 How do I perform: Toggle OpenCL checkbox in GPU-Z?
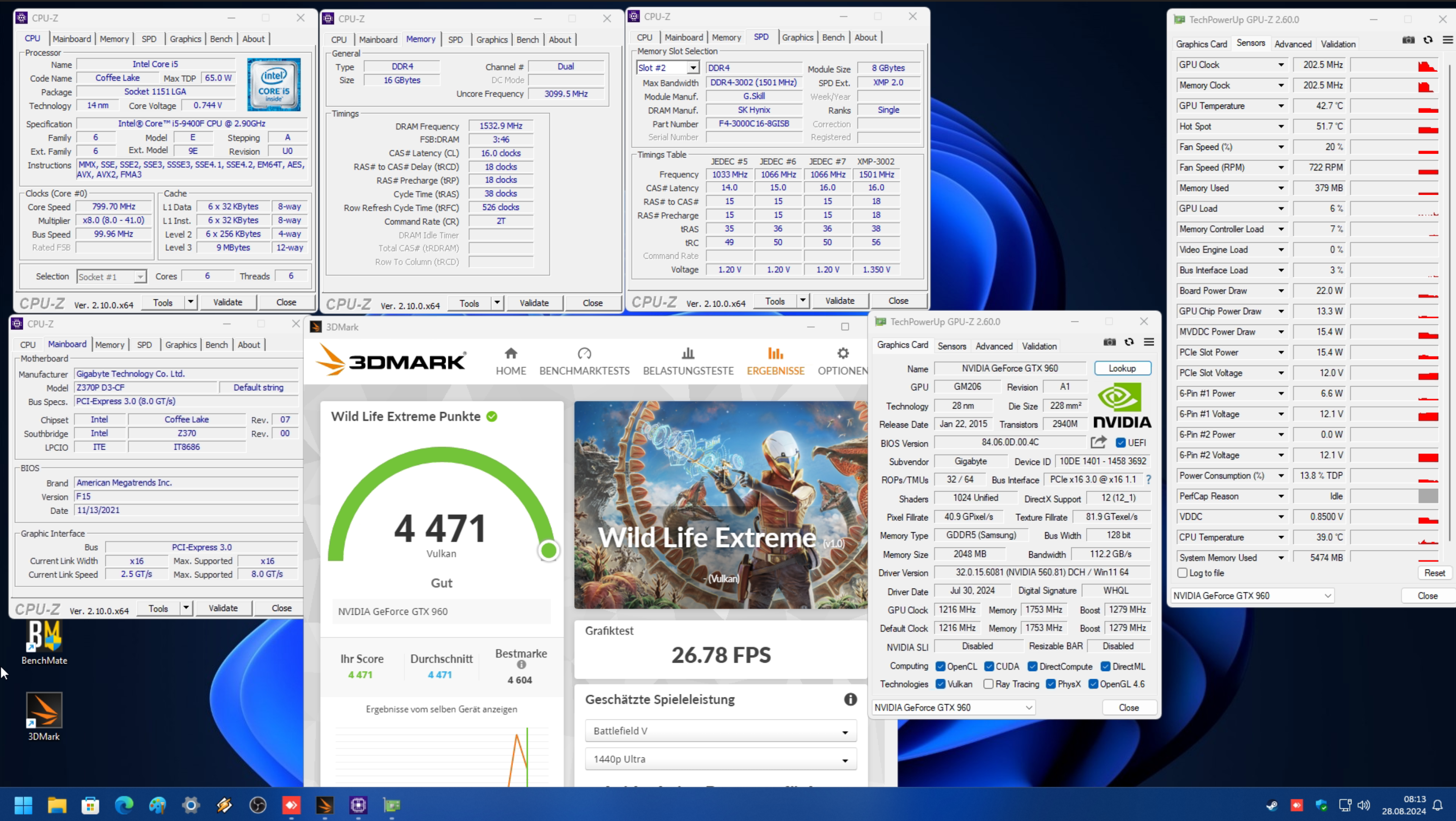pyautogui.click(x=940, y=666)
